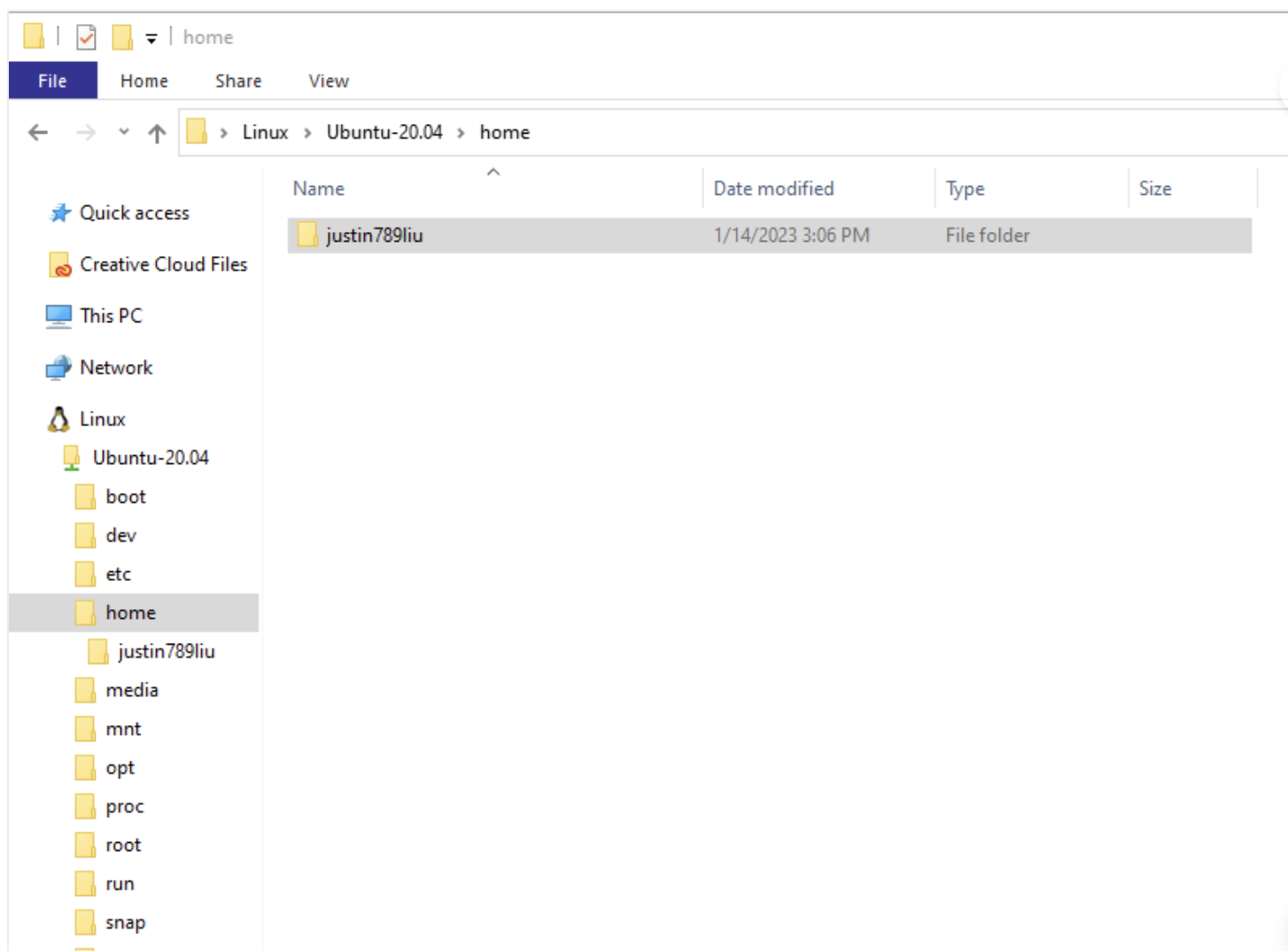
Task: Open the Creative Cloud Files sidebar icon
Action: (x=58, y=264)
